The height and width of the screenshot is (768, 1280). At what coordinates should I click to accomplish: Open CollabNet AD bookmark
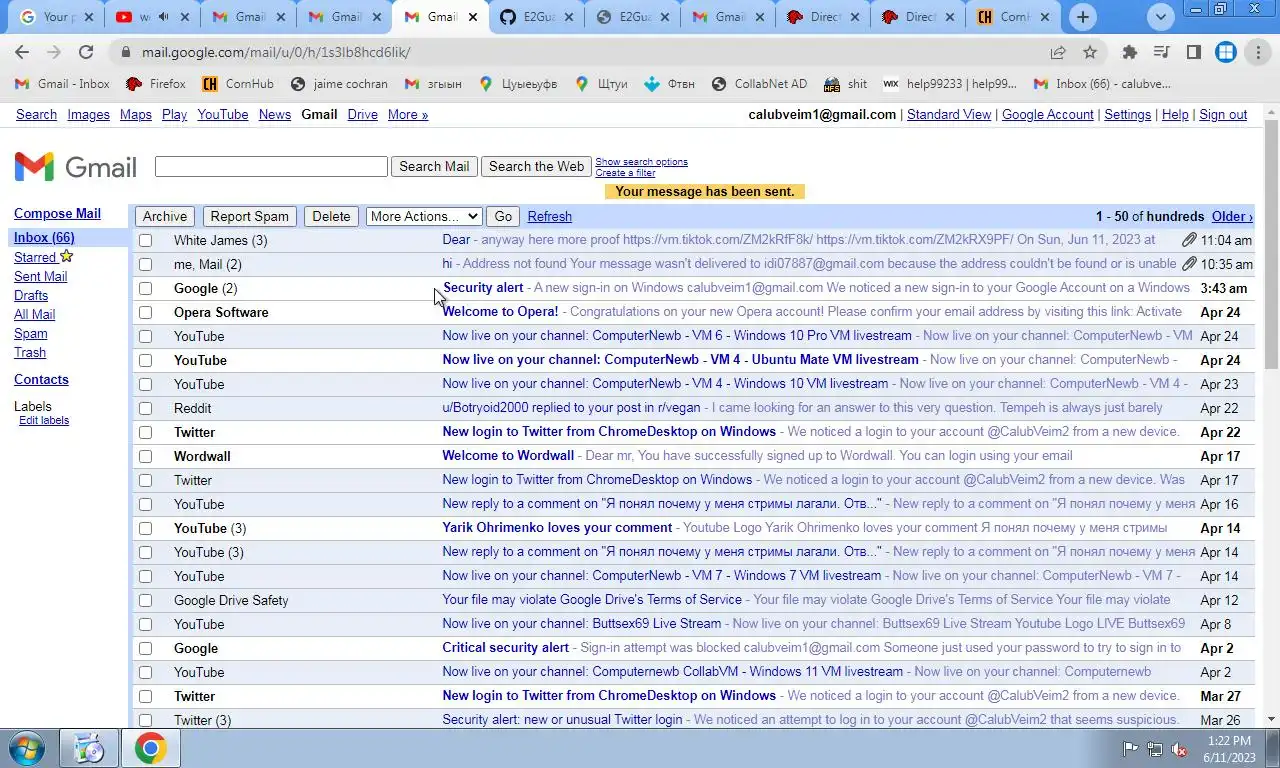(759, 84)
